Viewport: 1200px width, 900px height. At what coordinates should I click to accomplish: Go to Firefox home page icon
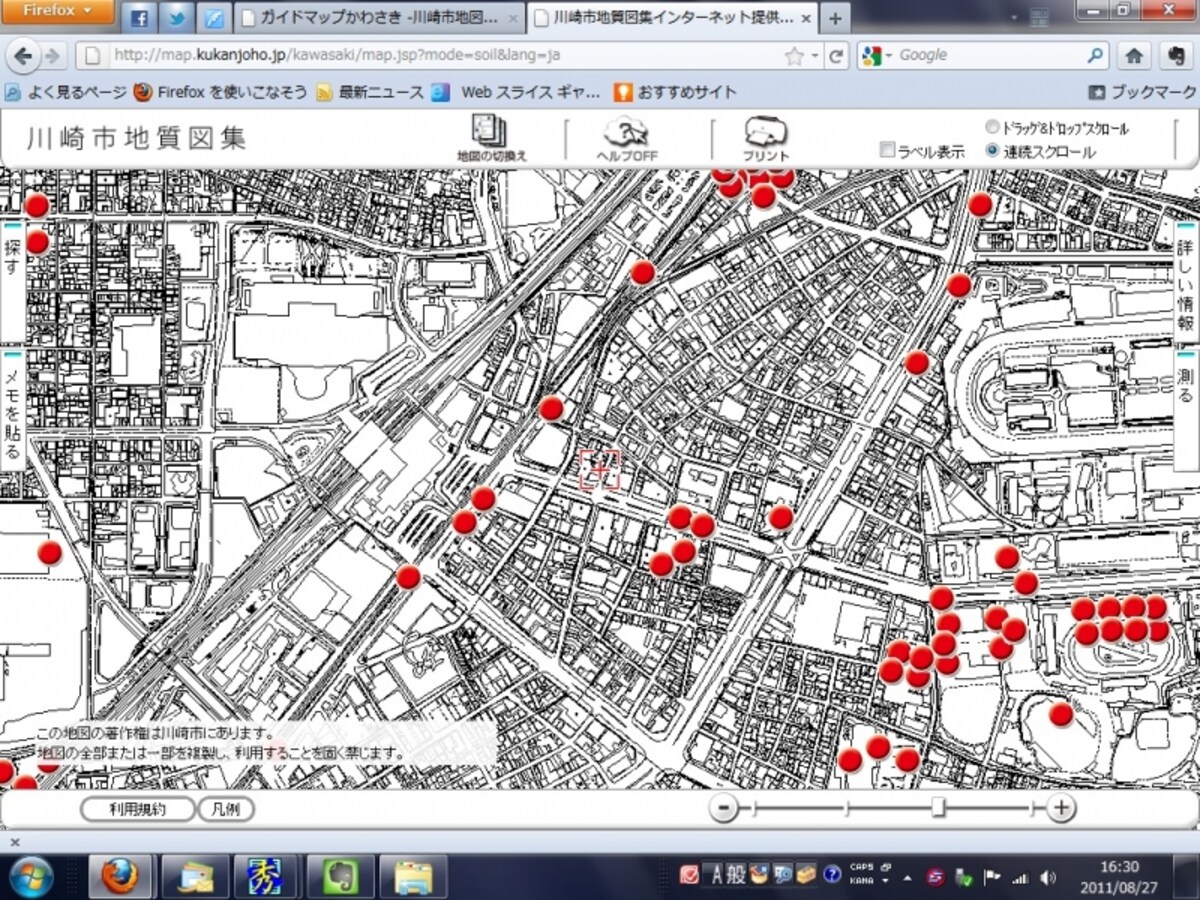point(1134,56)
